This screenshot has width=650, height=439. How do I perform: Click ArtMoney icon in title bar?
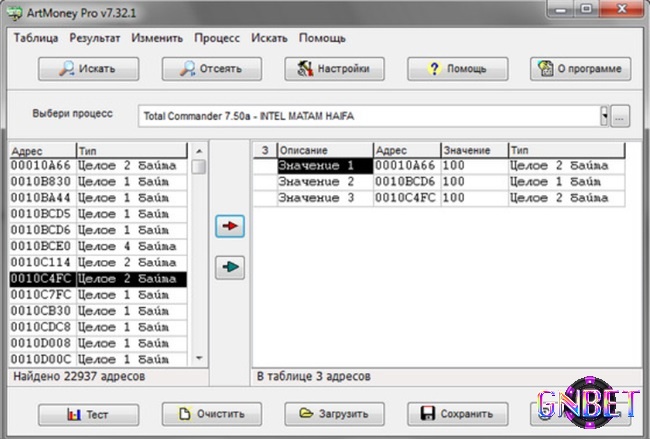click(x=15, y=13)
